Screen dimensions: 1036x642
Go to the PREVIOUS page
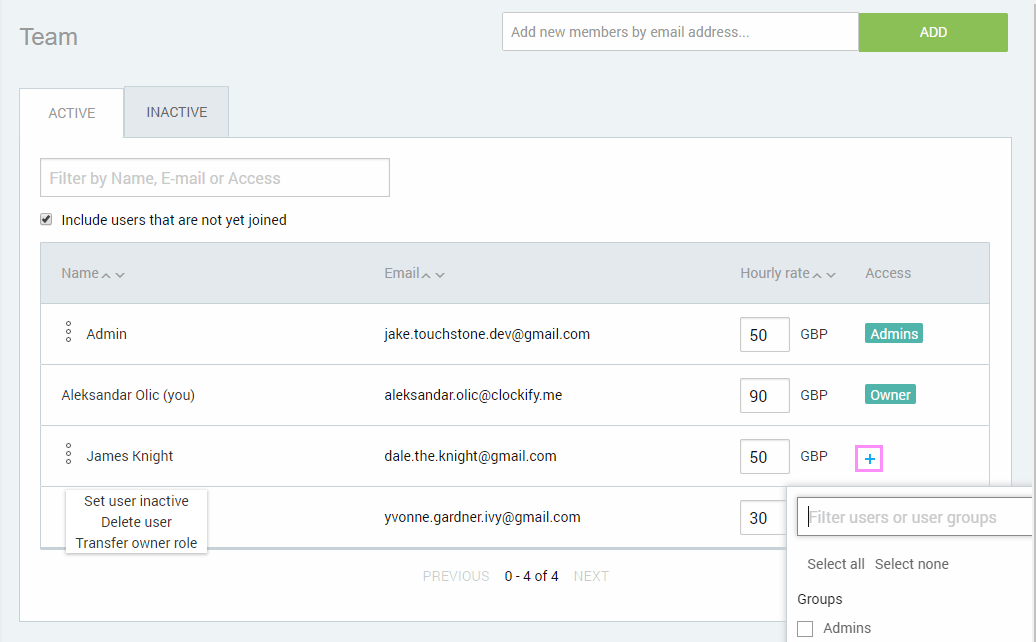click(x=456, y=577)
